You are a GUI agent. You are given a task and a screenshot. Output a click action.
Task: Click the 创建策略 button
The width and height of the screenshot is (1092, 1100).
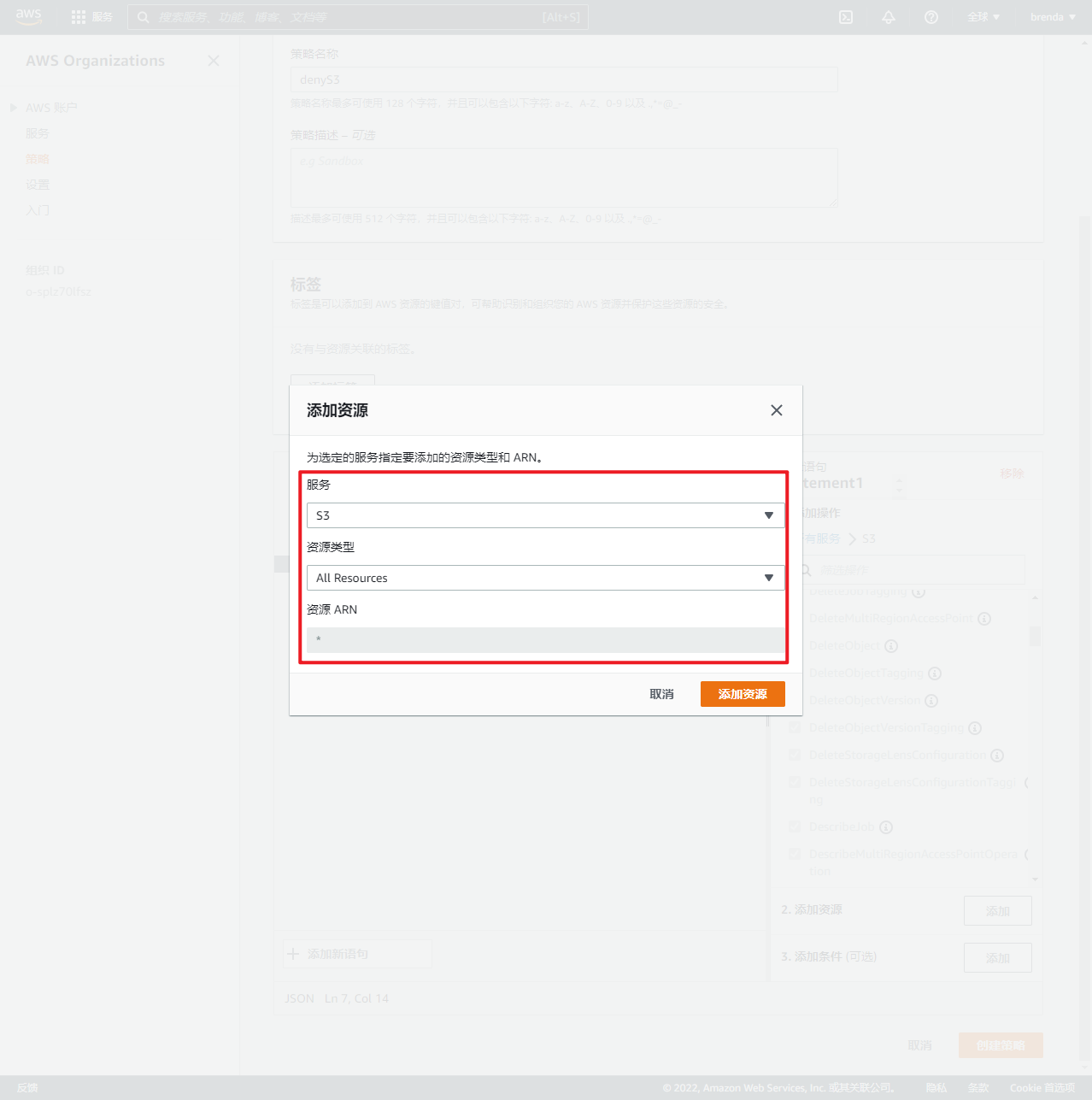pyautogui.click(x=1001, y=1045)
